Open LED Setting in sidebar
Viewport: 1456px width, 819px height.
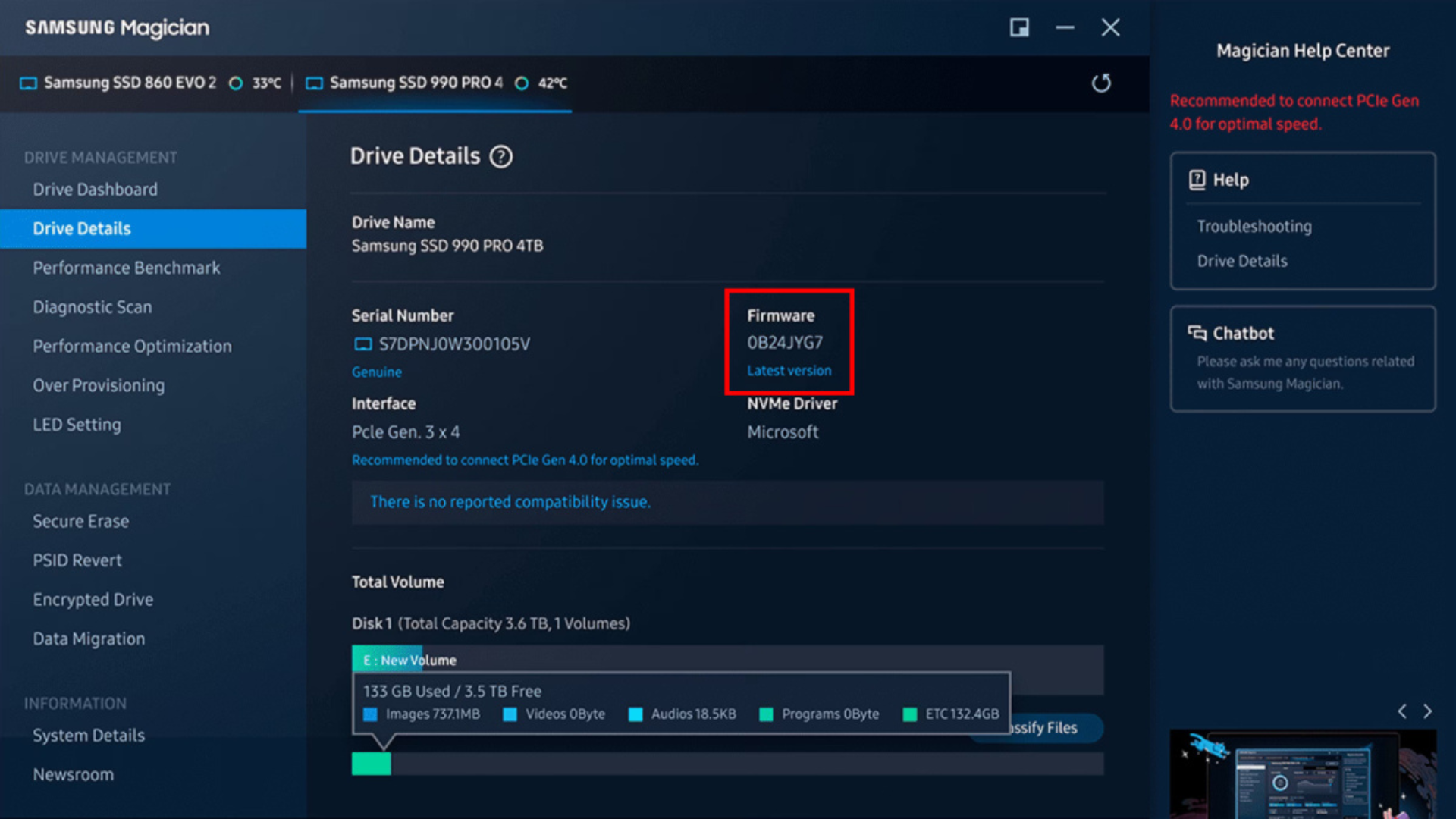pos(77,425)
